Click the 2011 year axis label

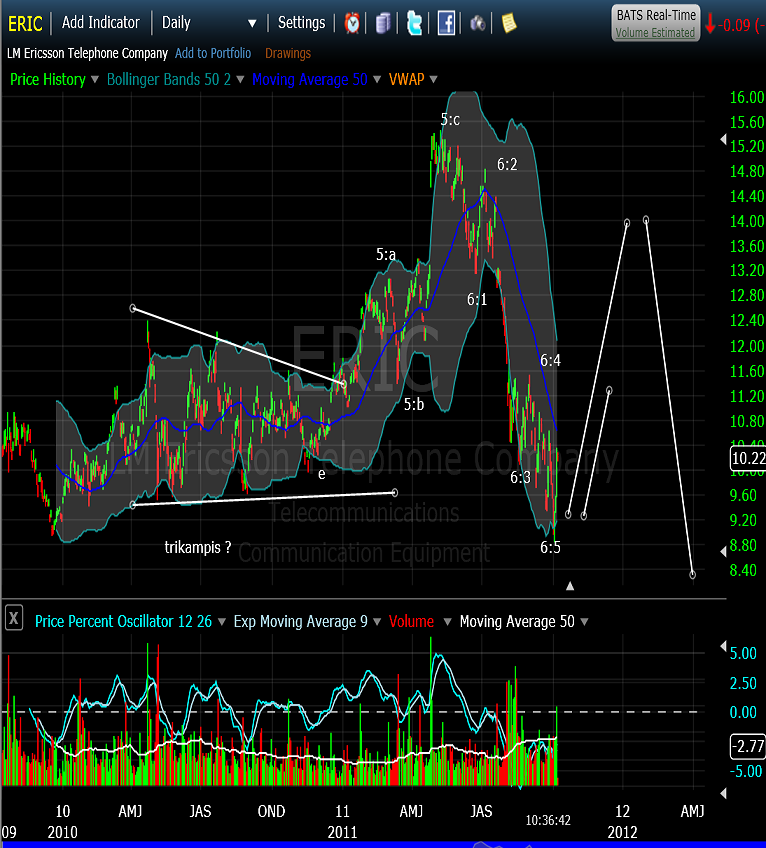pos(342,832)
